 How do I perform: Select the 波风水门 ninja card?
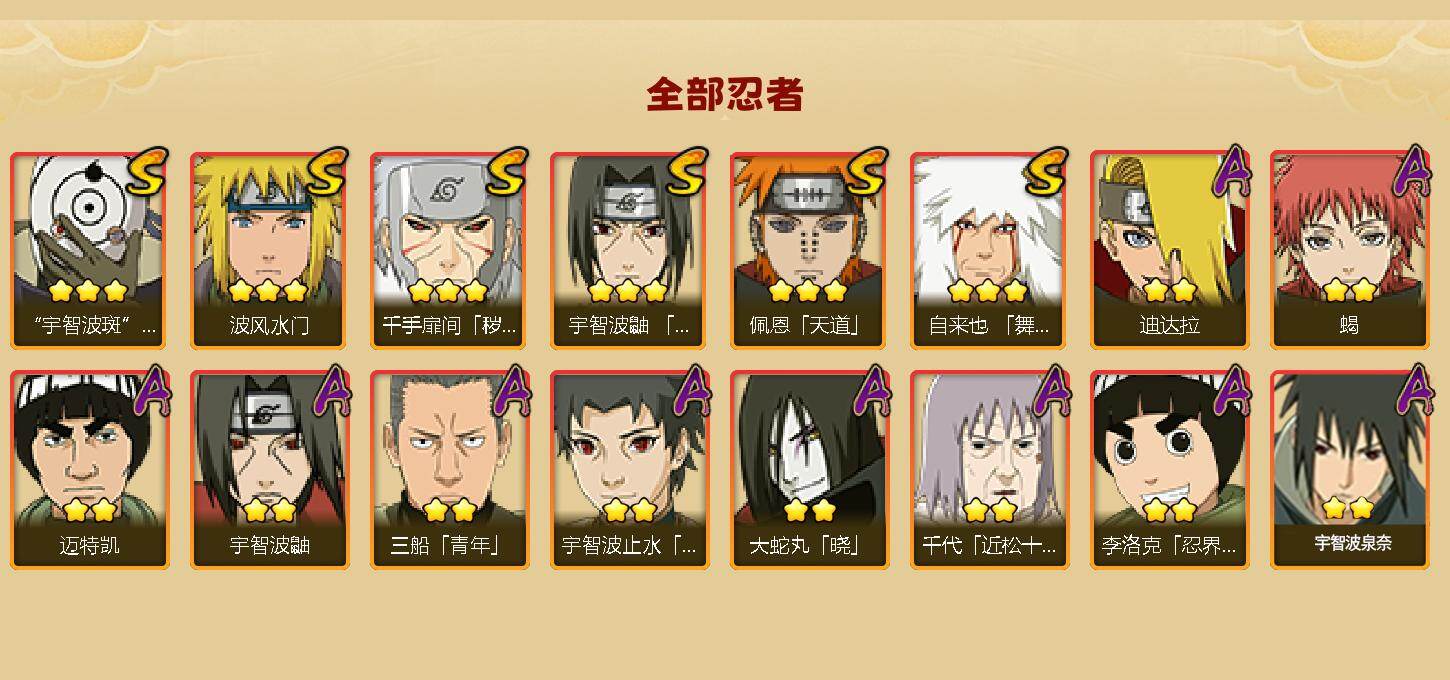point(269,250)
